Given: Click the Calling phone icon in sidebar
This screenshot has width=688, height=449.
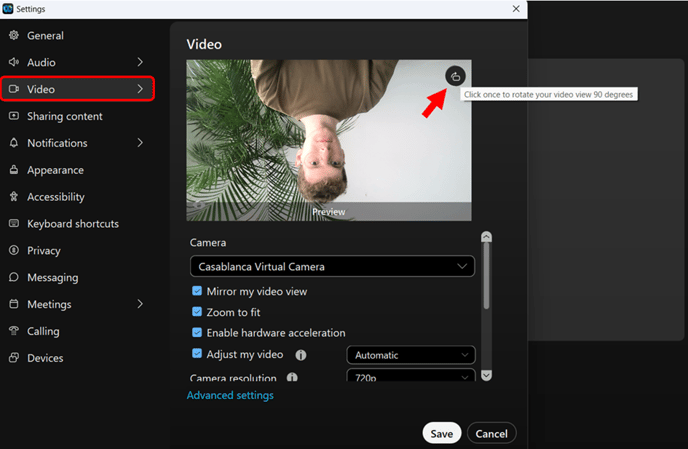Looking at the screenshot, I should tap(14, 331).
